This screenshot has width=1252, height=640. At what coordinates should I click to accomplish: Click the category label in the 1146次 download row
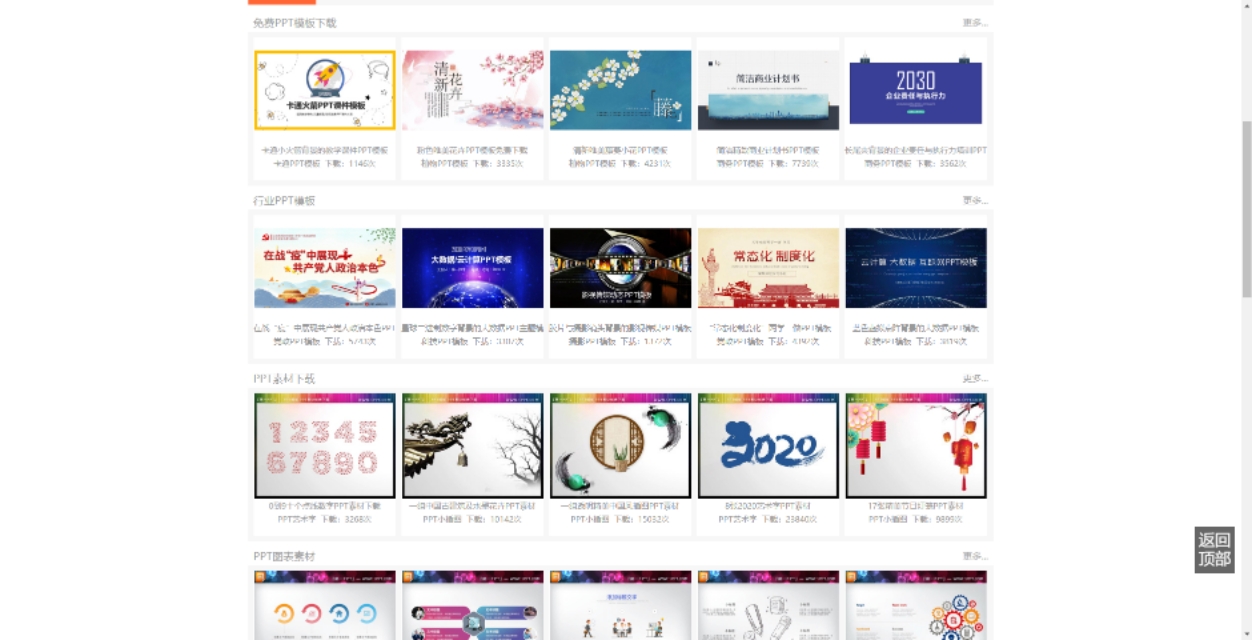(x=296, y=163)
